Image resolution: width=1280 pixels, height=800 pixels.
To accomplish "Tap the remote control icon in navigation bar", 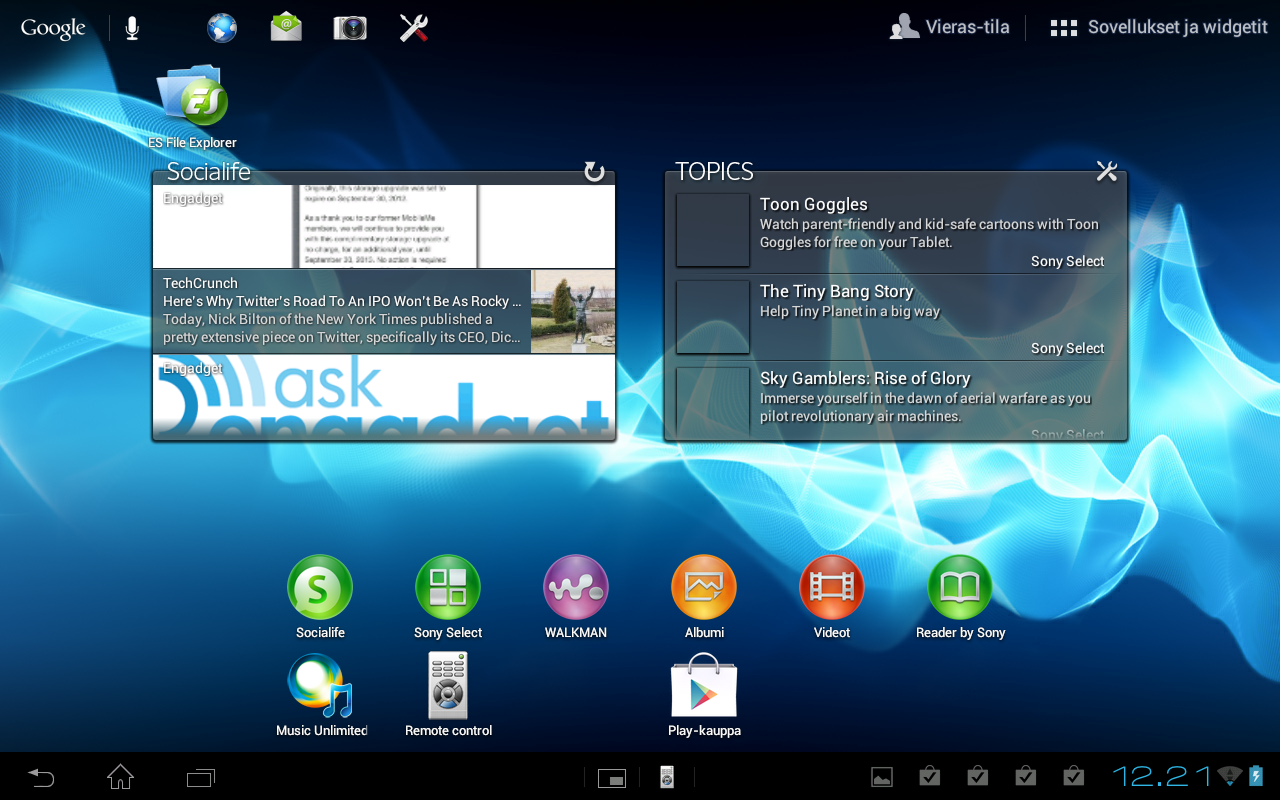I will click(x=667, y=777).
